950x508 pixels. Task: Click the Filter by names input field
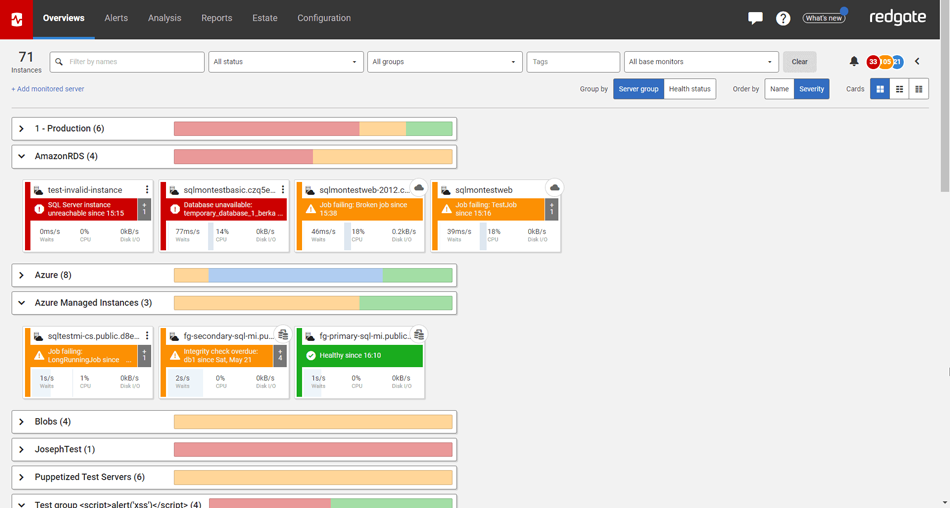tap(127, 62)
